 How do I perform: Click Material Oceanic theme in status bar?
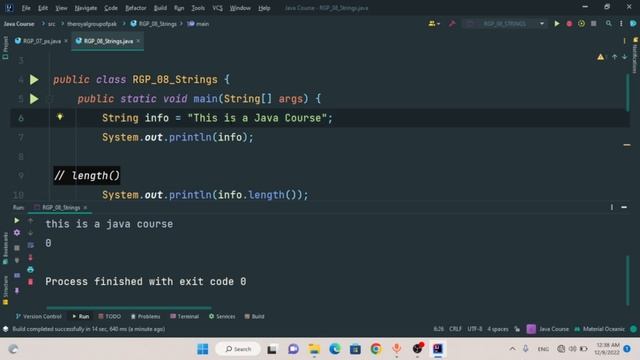coord(600,329)
